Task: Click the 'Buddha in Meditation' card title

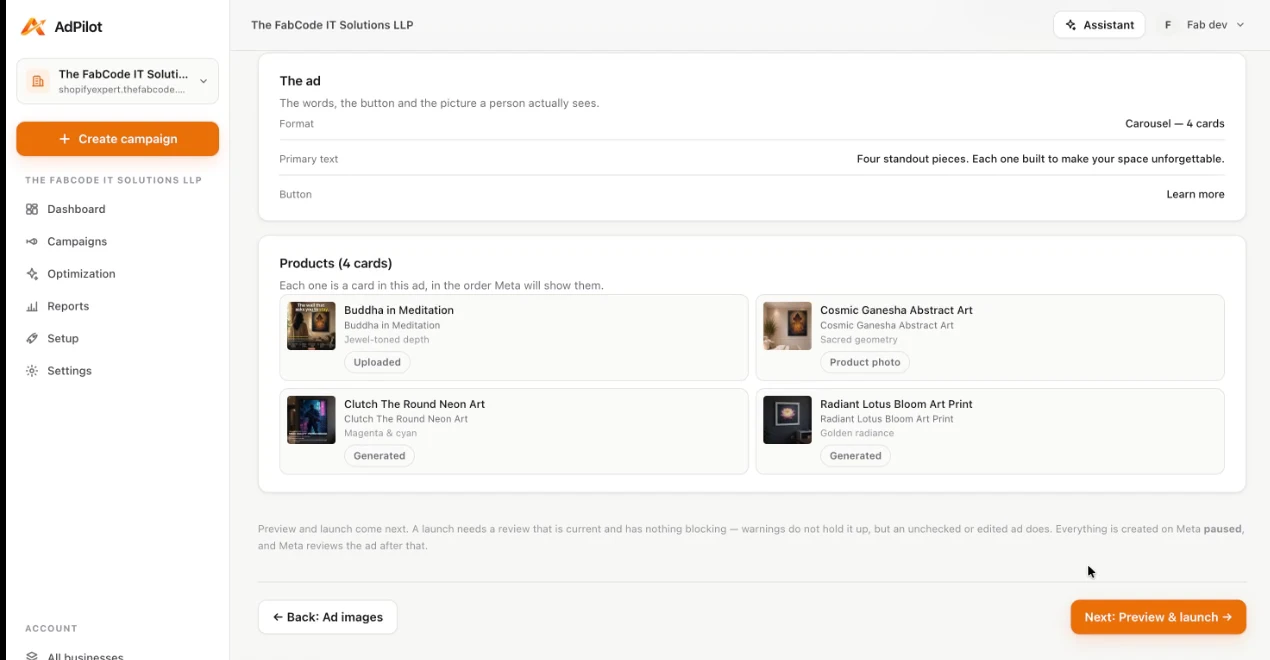Action: pos(399,310)
